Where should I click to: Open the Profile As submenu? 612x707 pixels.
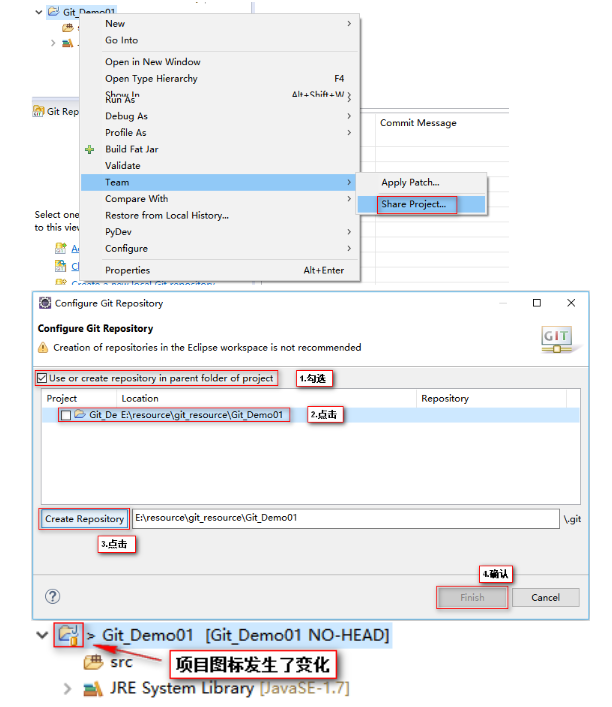[220, 133]
